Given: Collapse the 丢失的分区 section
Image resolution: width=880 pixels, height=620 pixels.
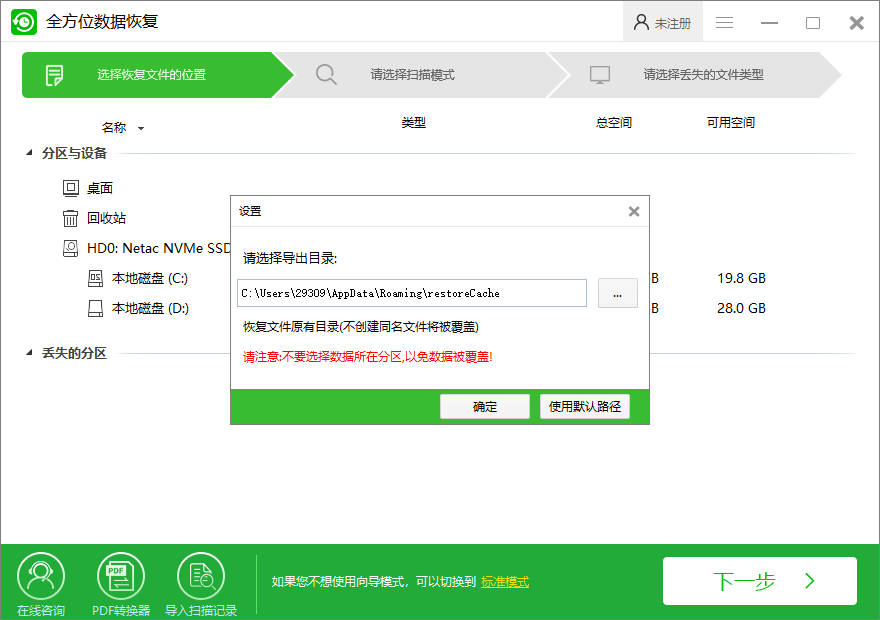Looking at the screenshot, I should pos(29,352).
